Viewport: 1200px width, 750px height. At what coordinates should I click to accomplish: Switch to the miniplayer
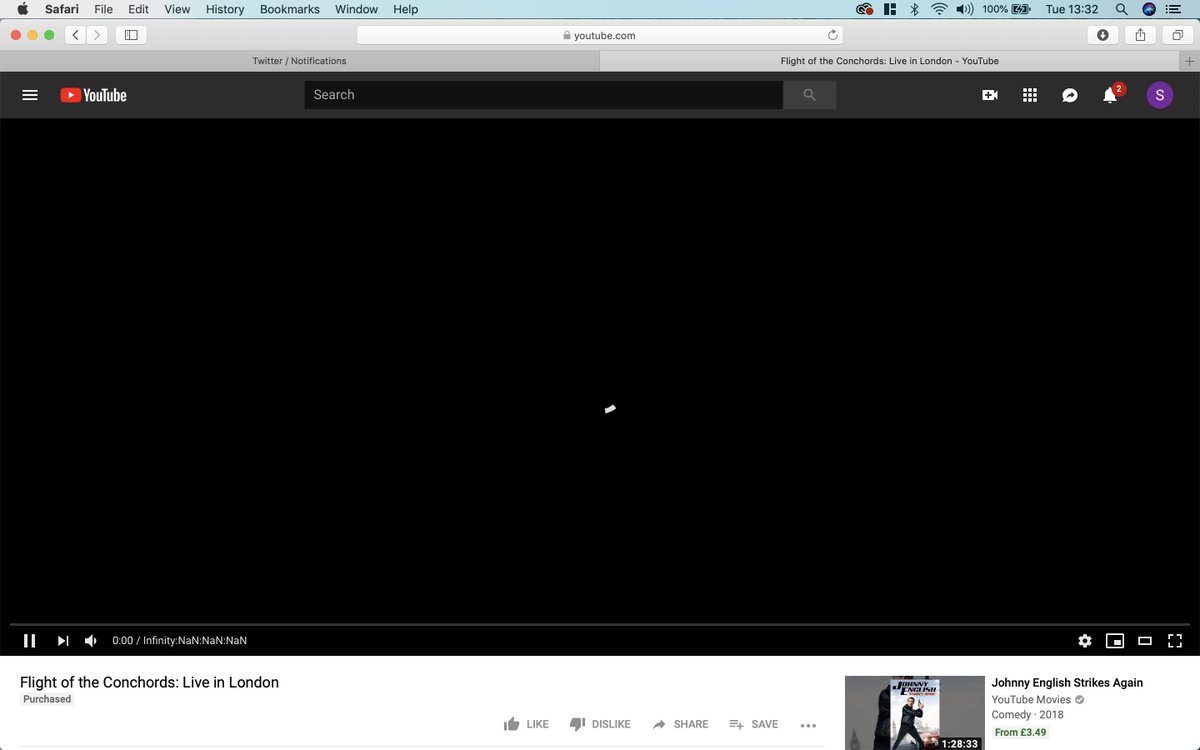(1115, 640)
